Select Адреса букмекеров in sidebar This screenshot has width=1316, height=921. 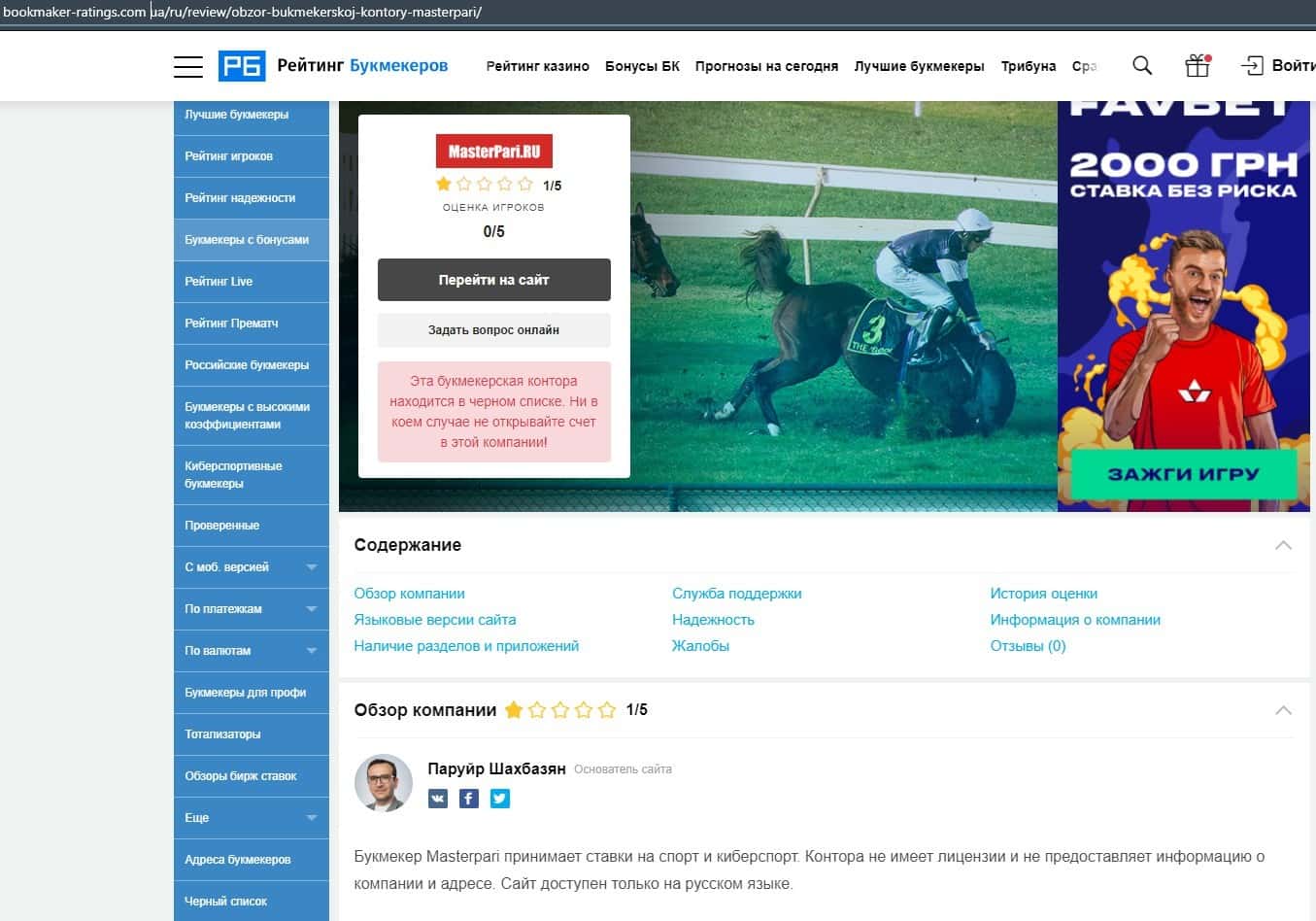pyautogui.click(x=252, y=860)
